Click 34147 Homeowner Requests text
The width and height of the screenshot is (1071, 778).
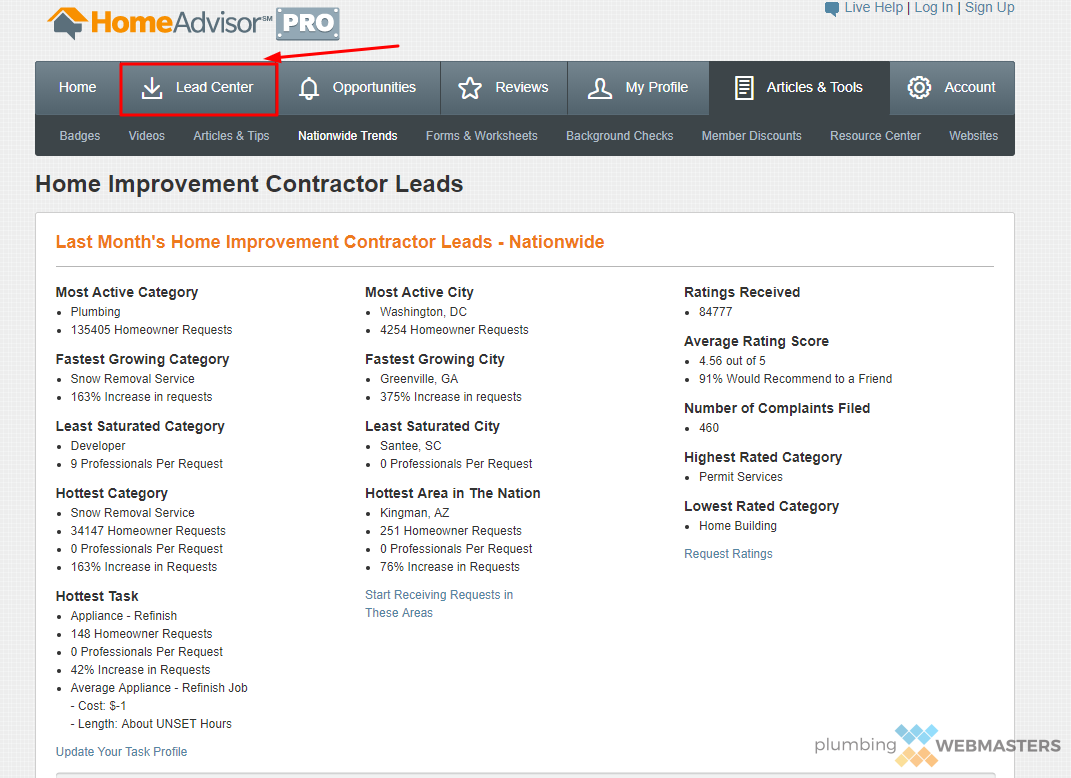pyautogui.click(x=148, y=530)
